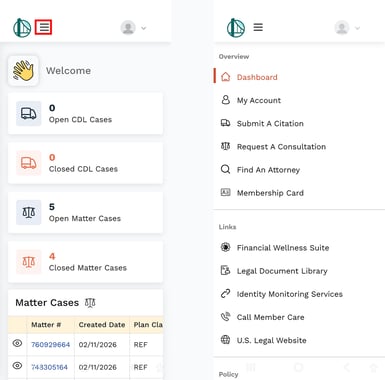
Task: Click the Call Member Care phone icon
Action: [x=226, y=316]
